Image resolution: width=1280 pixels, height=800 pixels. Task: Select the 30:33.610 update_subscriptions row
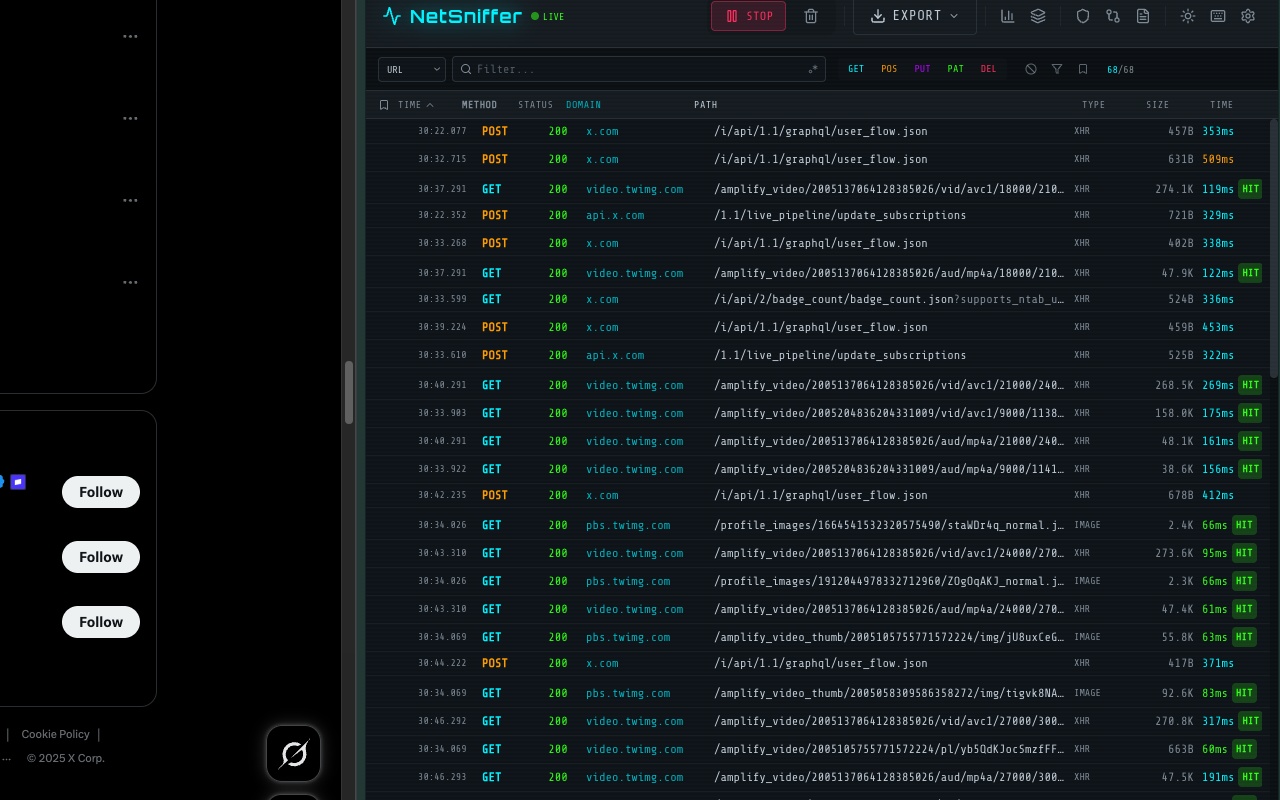click(x=818, y=355)
